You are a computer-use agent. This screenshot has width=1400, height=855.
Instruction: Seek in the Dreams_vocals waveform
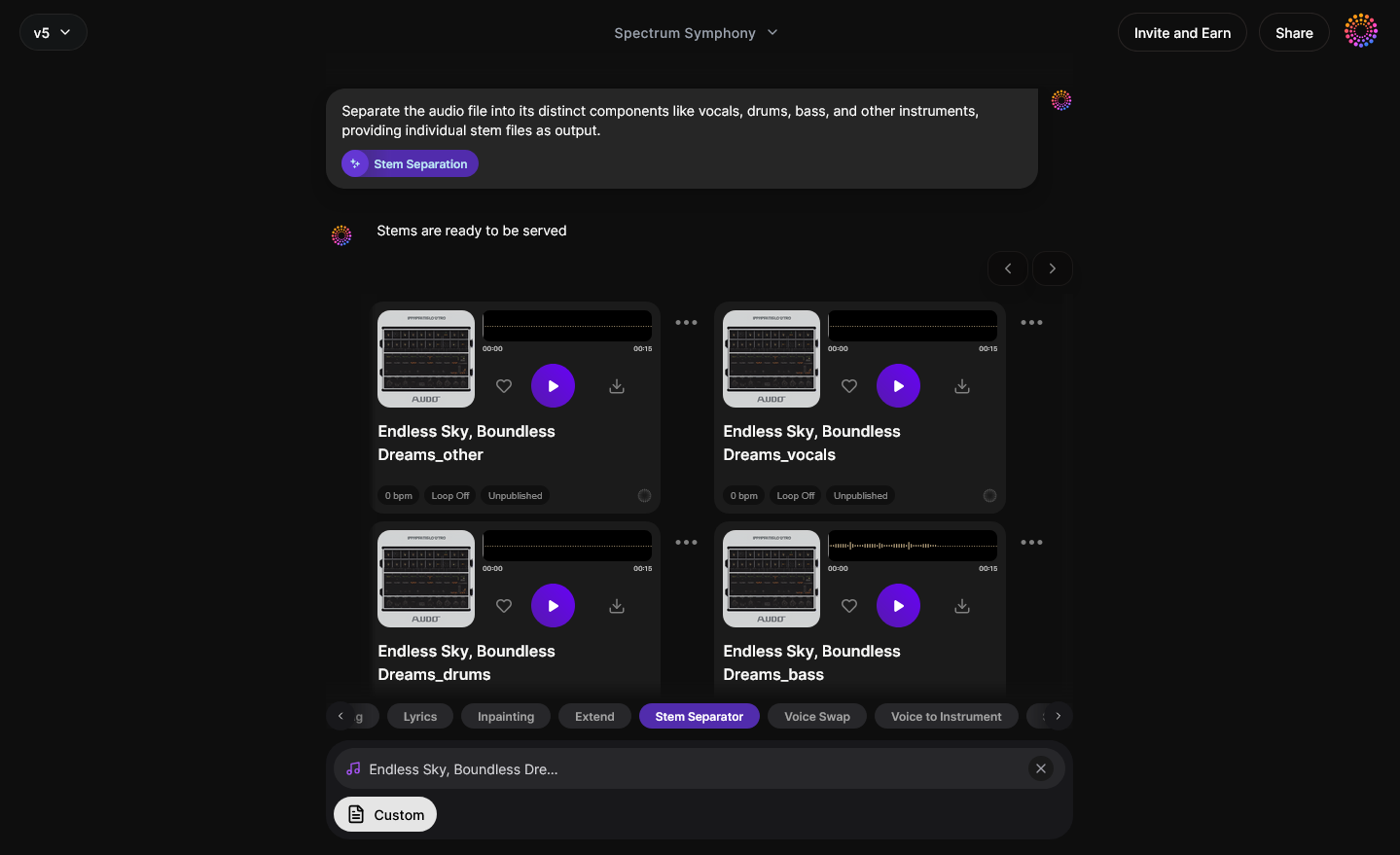[x=913, y=326]
